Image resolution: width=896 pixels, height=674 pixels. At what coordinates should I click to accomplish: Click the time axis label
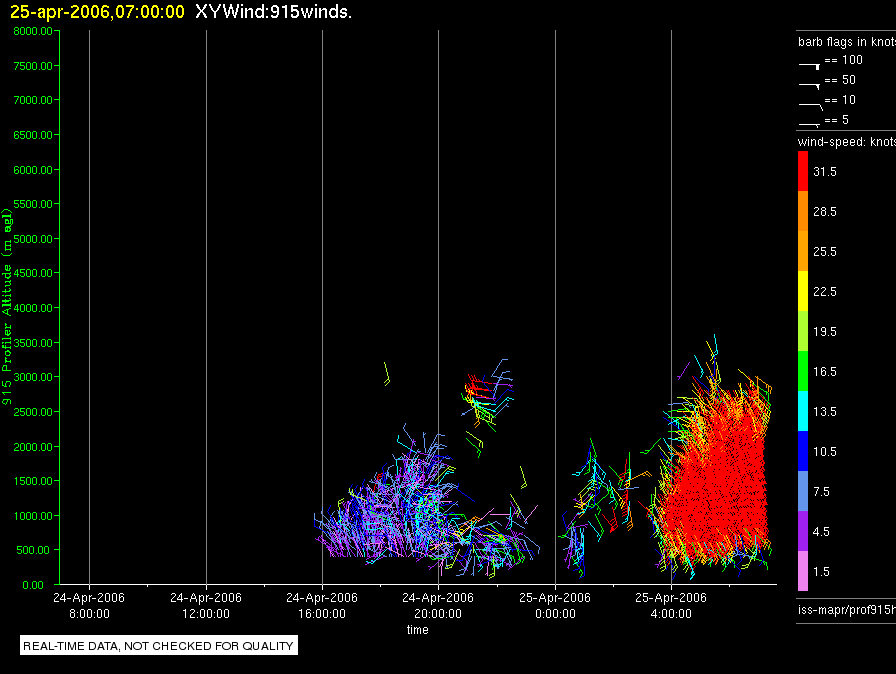(x=418, y=630)
